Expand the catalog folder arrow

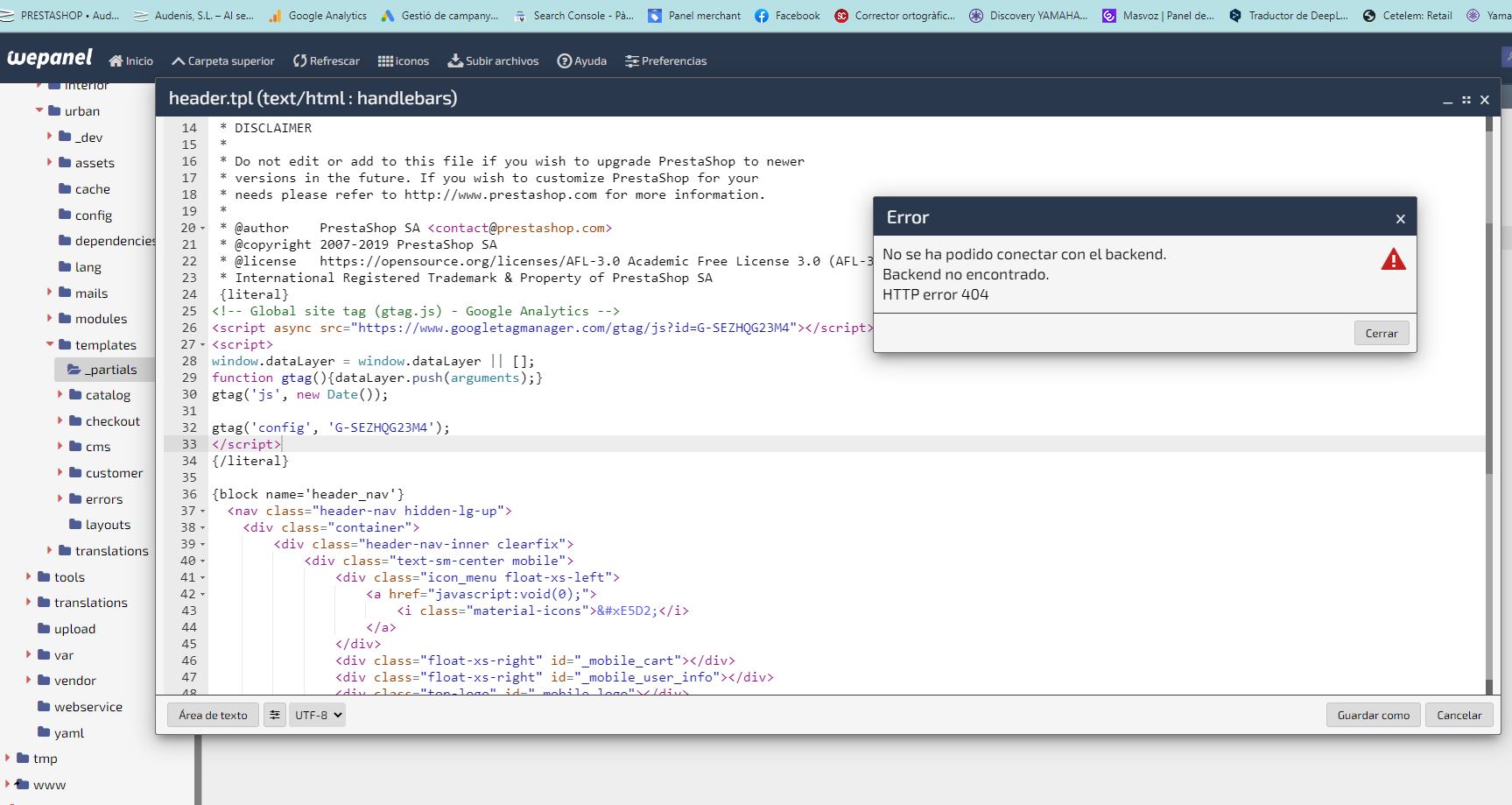pos(60,395)
